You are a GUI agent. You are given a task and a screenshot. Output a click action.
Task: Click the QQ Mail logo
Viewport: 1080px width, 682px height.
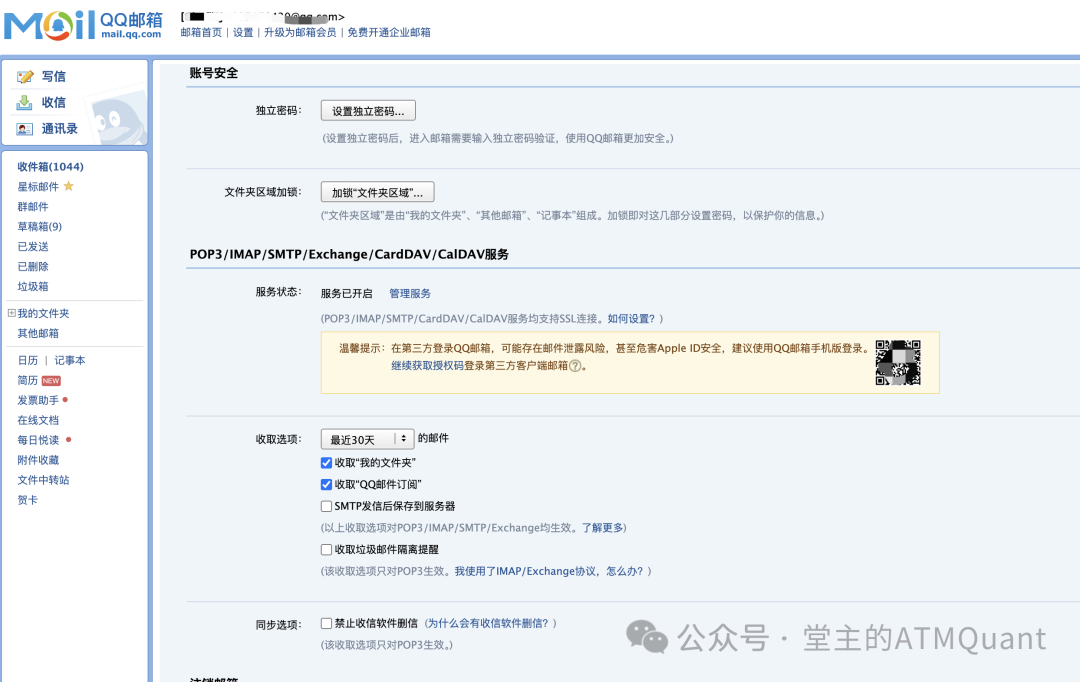(83, 25)
